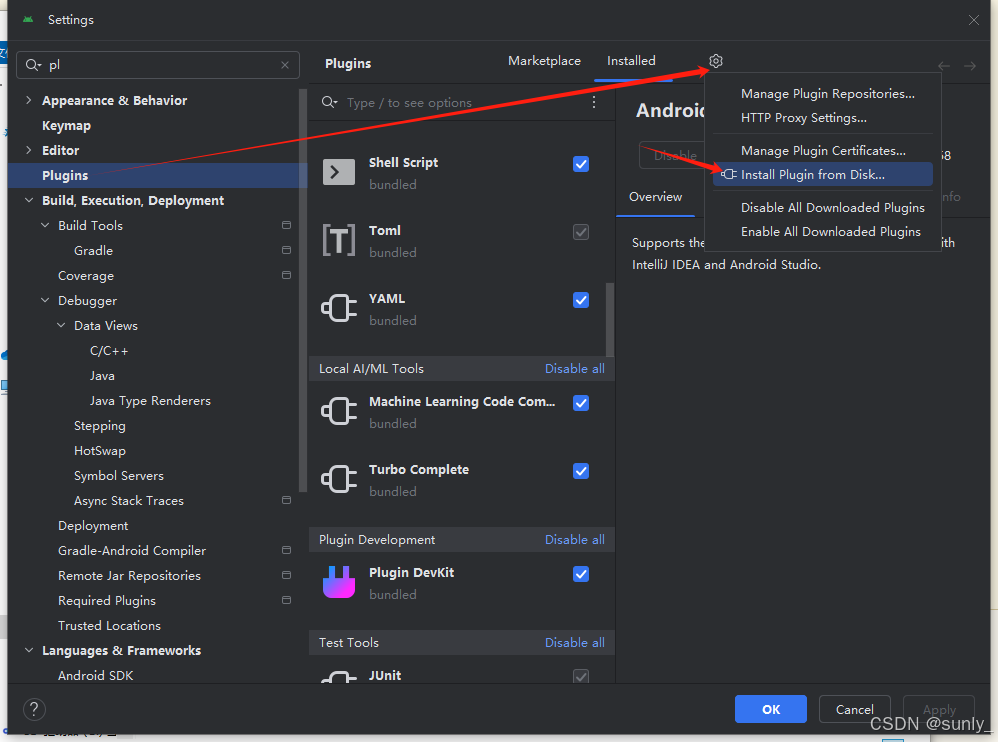Expand Appearance & Behavior section
Screen dimensions: 998x742
click(29, 100)
